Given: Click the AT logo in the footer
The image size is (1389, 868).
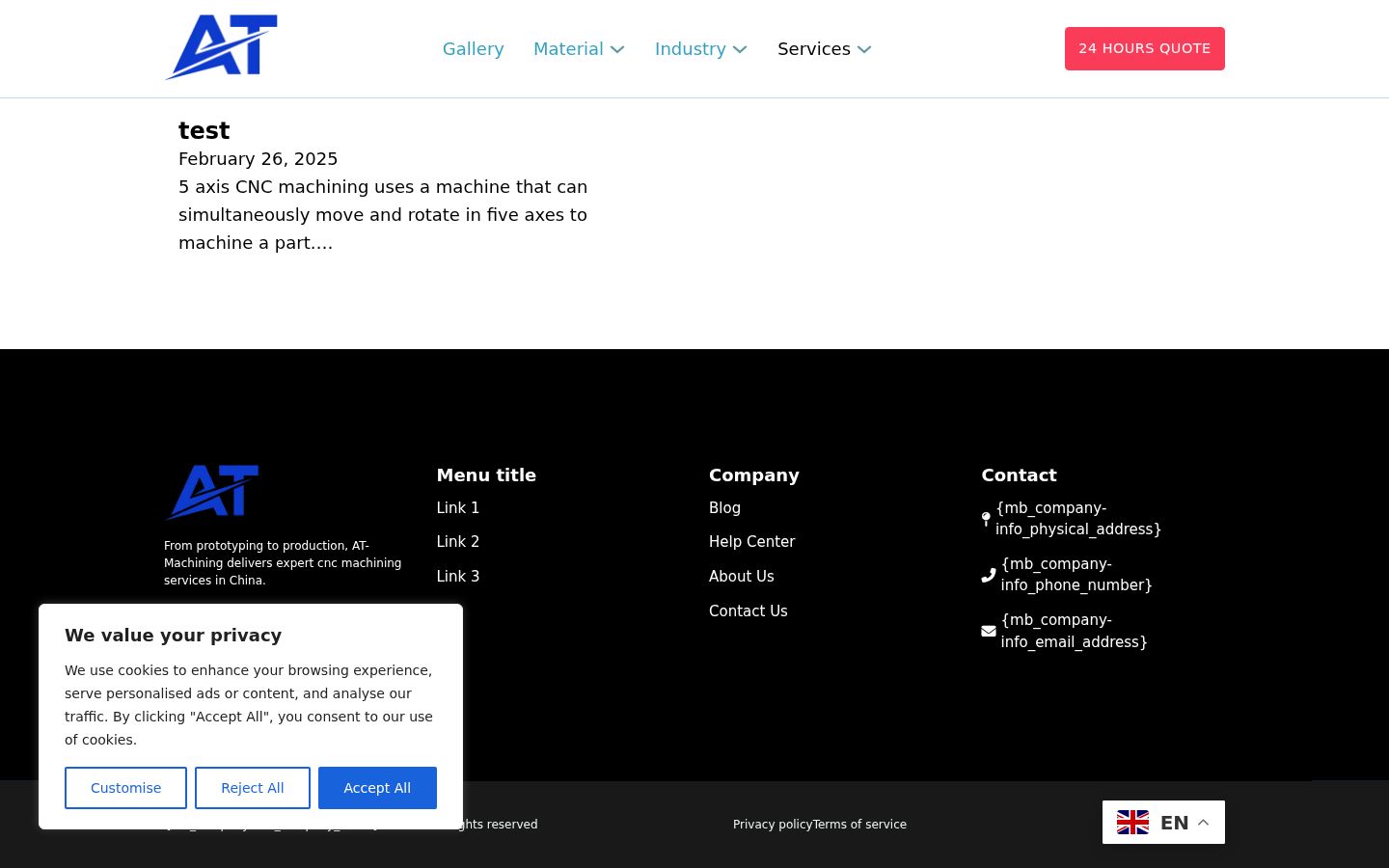Looking at the screenshot, I should 213,492.
